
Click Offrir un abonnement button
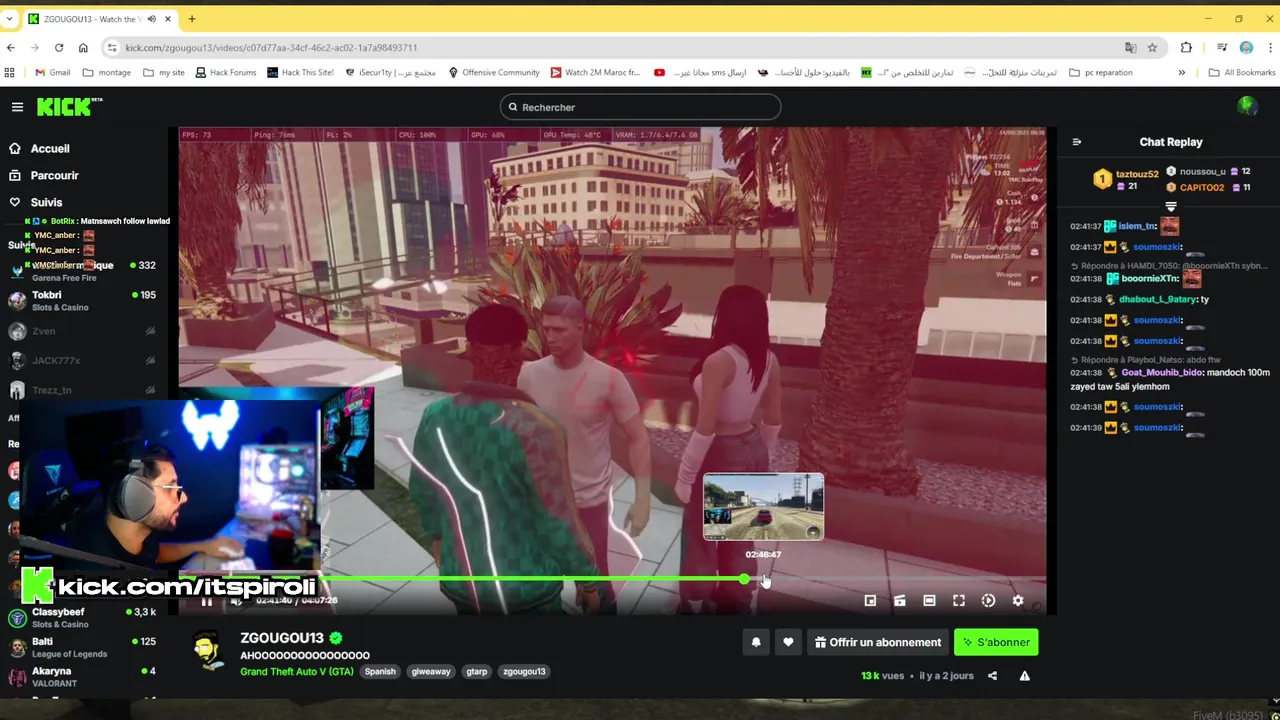click(878, 642)
